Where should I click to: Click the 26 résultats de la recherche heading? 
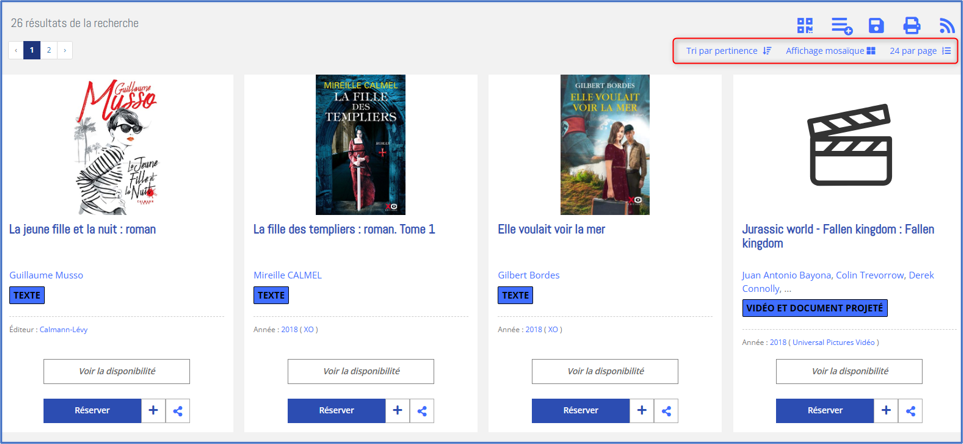[74, 23]
